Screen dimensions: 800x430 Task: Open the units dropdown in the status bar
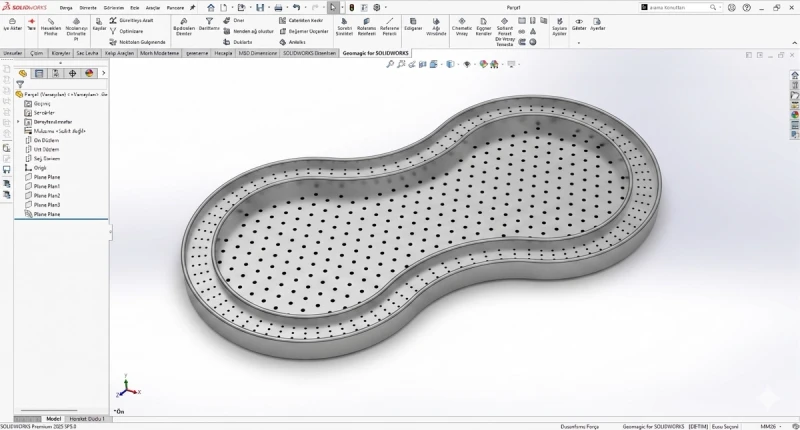781,426
